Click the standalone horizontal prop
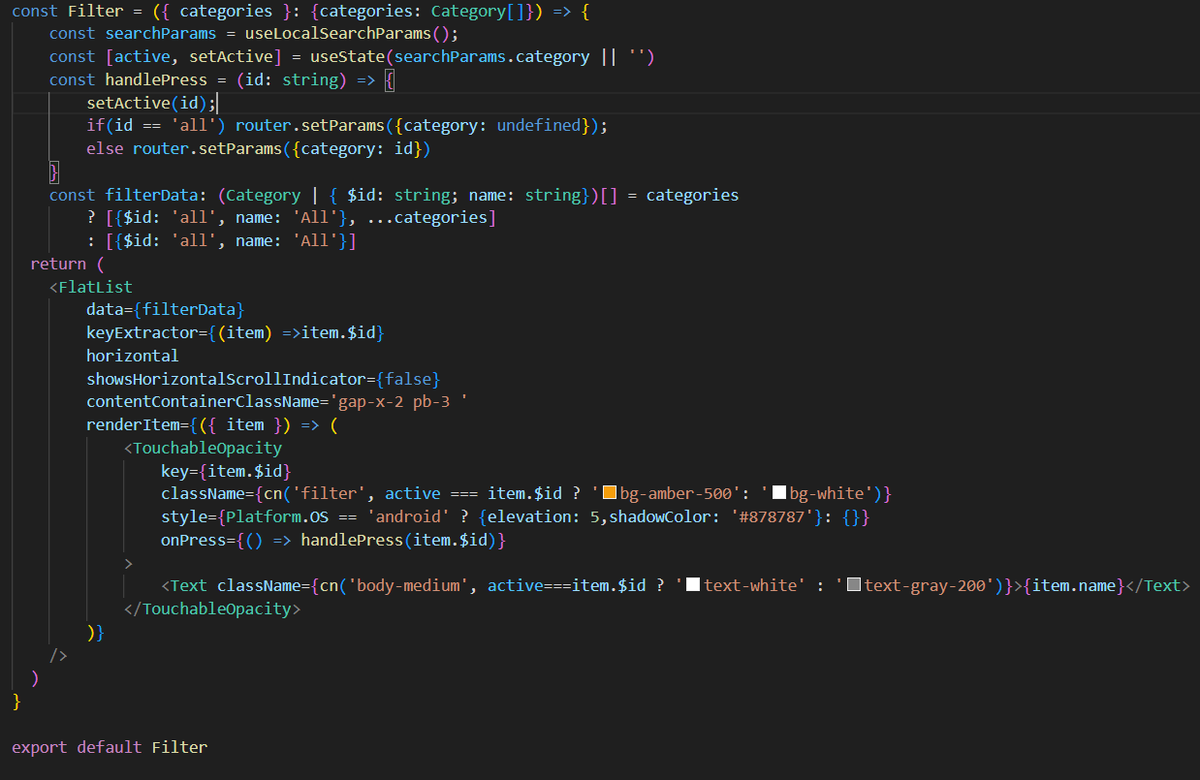 (x=133, y=355)
